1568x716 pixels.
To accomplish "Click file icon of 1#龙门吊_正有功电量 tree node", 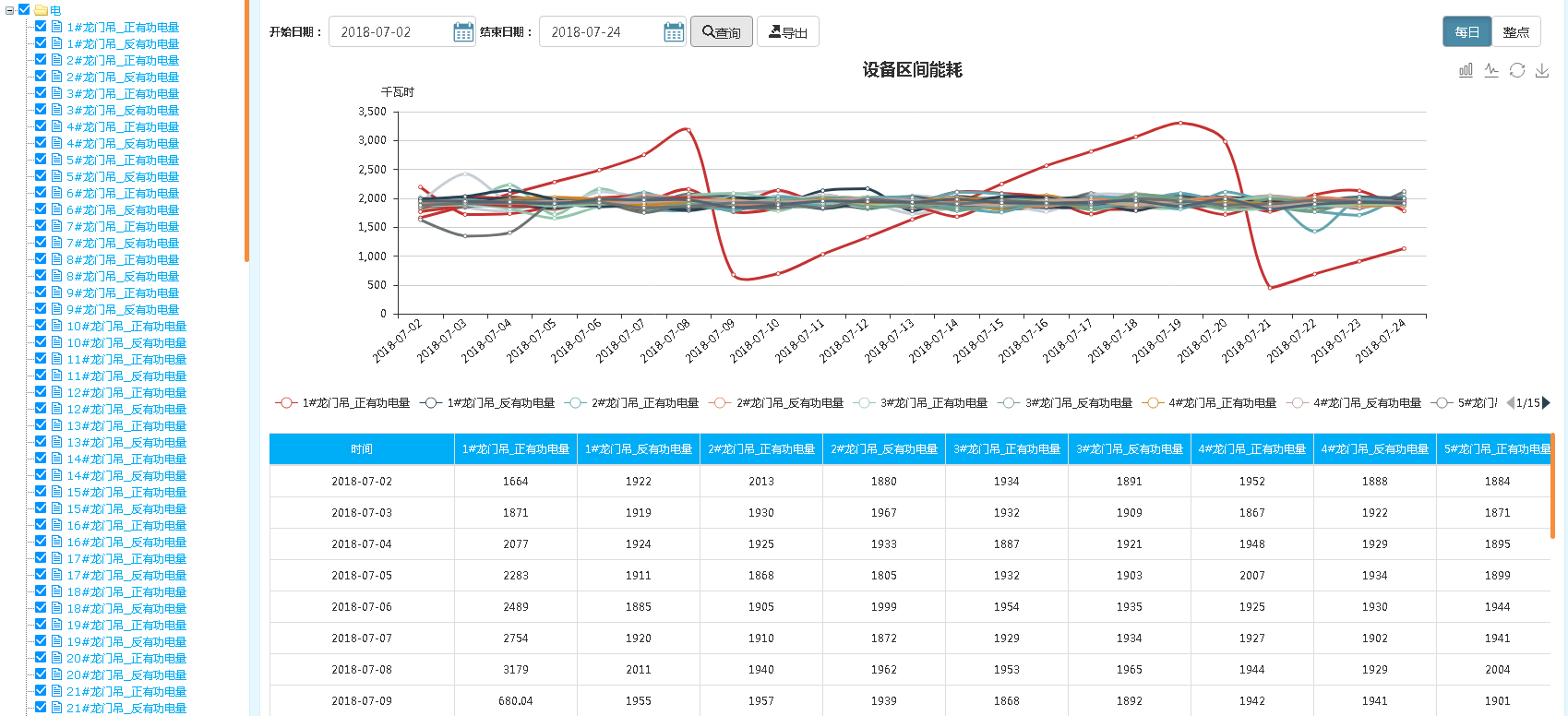I will tap(56, 27).
